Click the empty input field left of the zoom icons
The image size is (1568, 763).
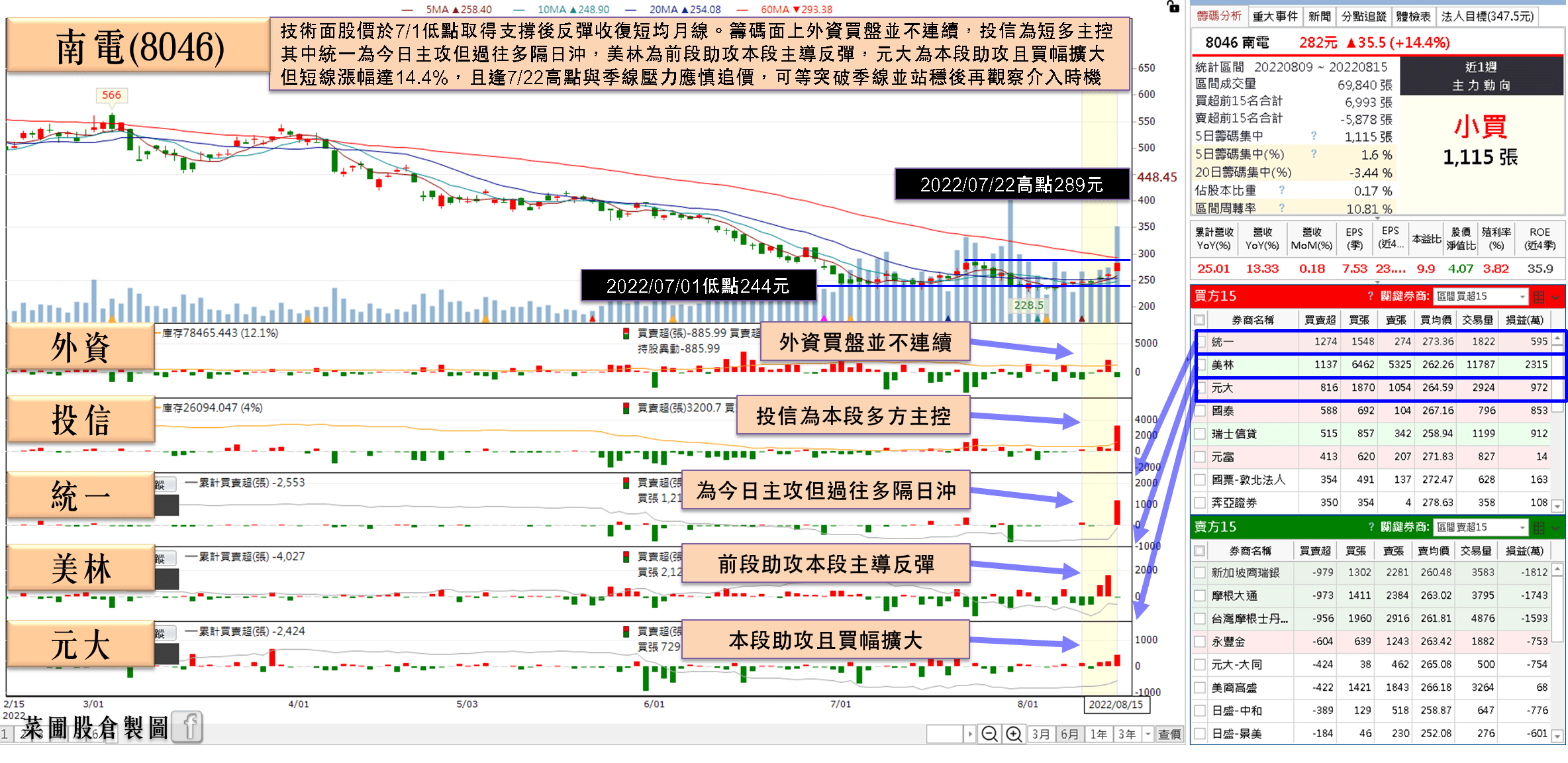point(944,734)
